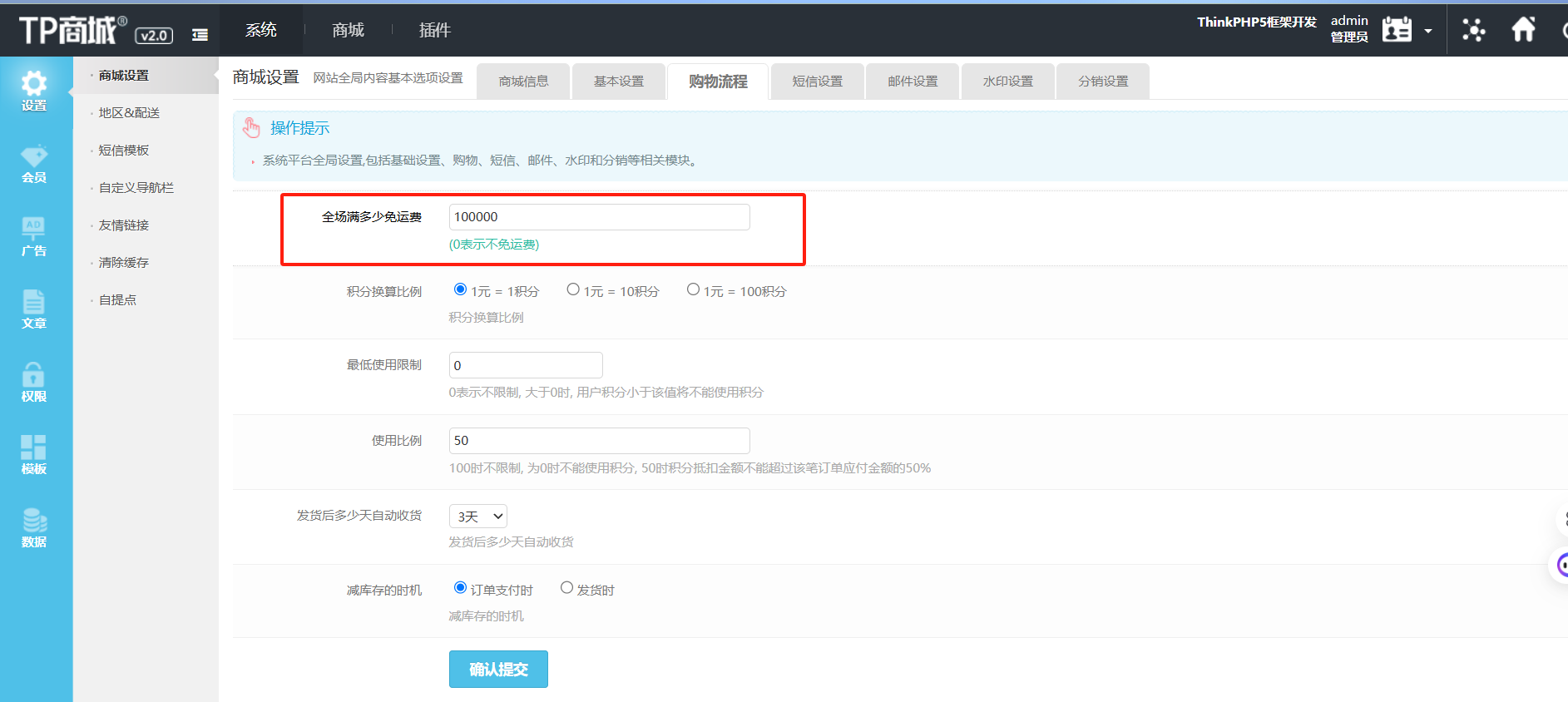Open the 商城 top menu
This screenshot has width=1568, height=702.
tap(348, 30)
